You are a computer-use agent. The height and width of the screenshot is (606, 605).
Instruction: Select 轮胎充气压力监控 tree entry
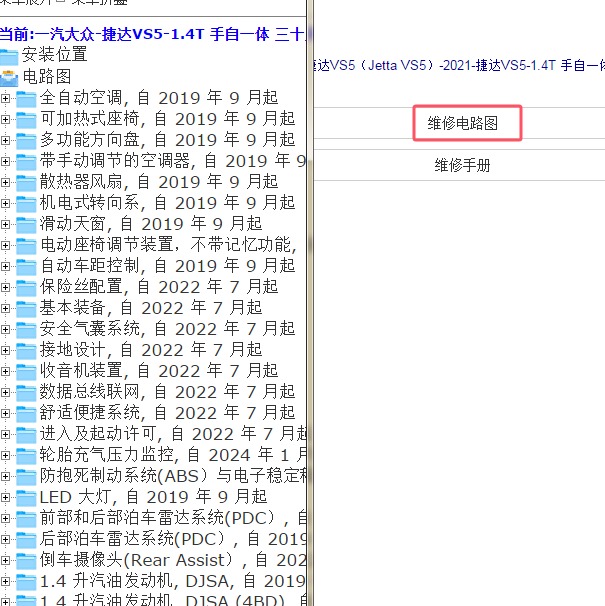tap(173, 455)
